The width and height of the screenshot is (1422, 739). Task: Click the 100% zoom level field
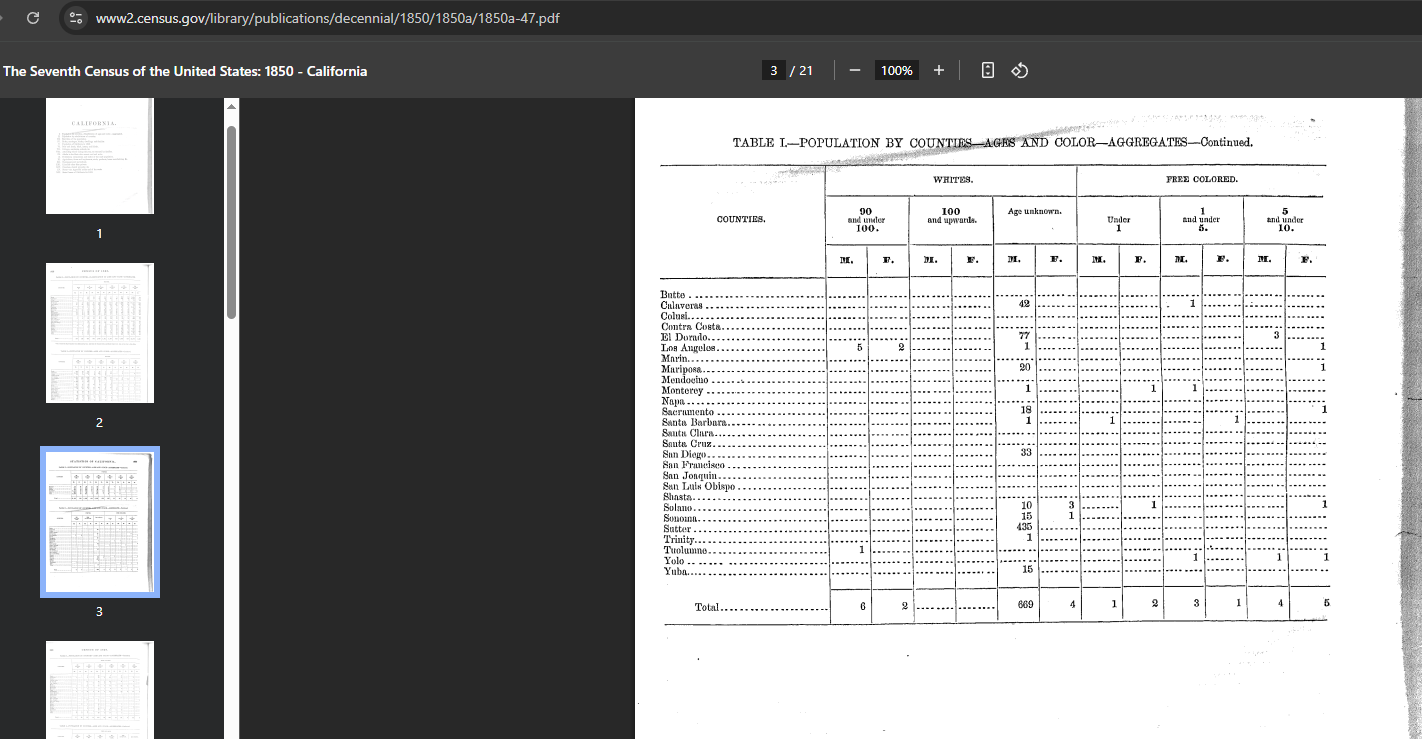click(x=896, y=70)
